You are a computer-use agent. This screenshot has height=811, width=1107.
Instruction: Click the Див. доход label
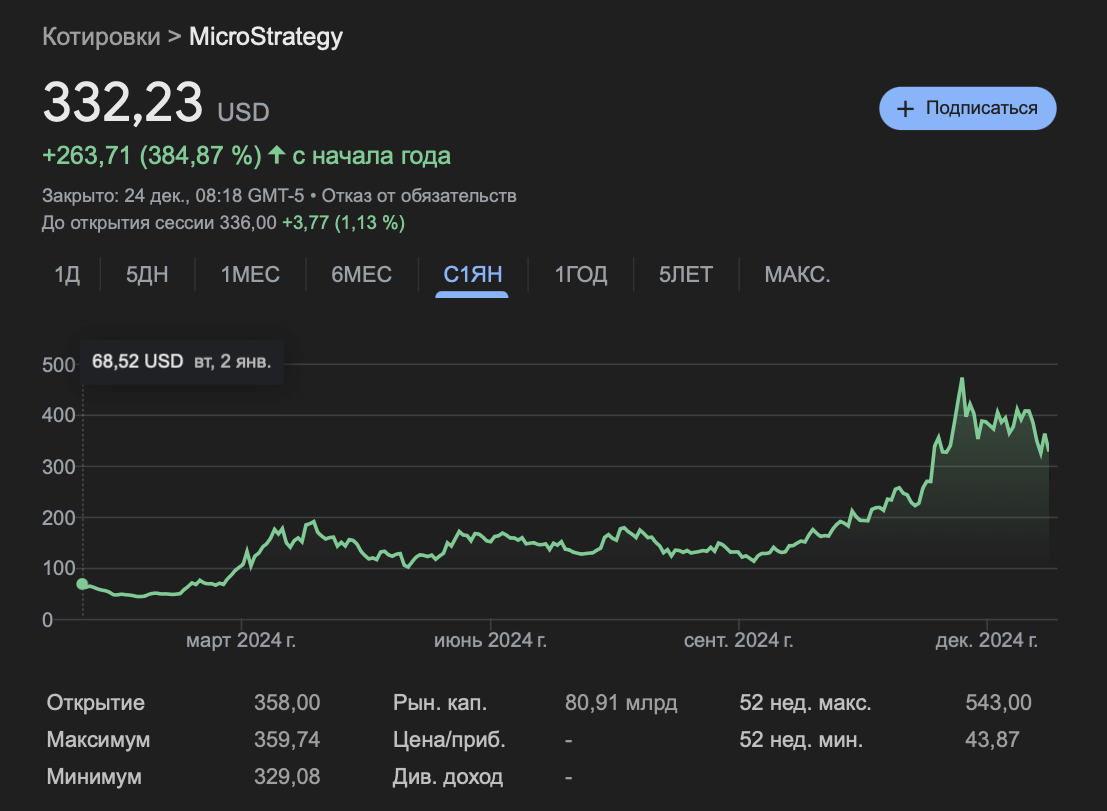448,777
